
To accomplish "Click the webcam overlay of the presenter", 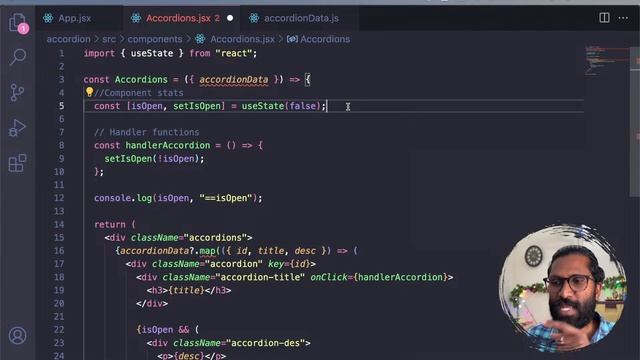I will pos(562,288).
